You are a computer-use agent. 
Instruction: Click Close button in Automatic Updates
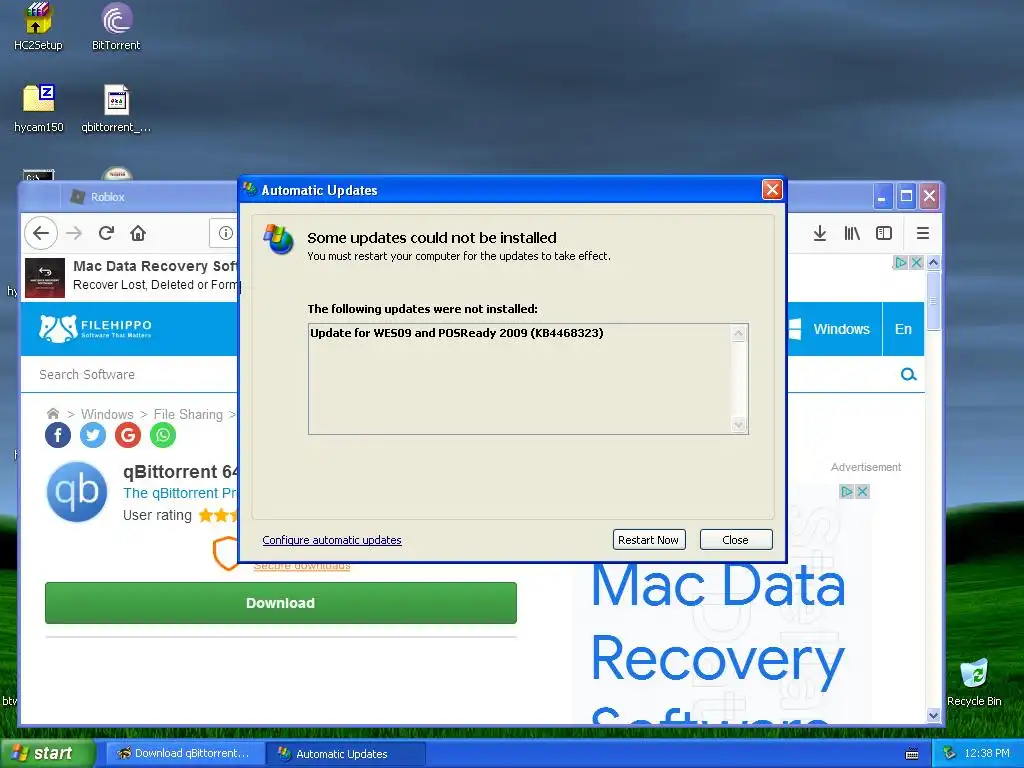pyautogui.click(x=735, y=539)
